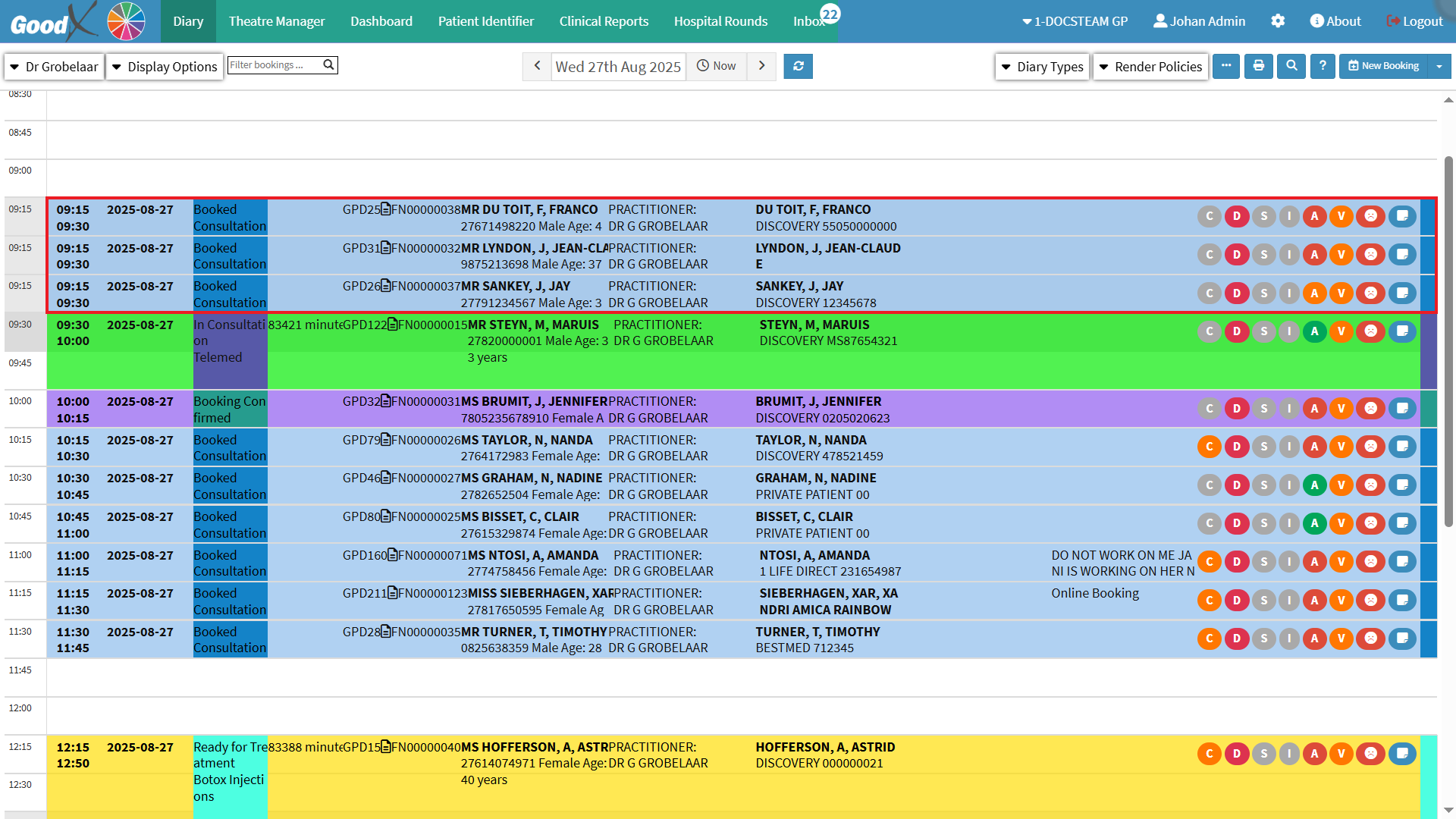This screenshot has width=1456, height=819.
Task: Switch to the Theatre Manager tab
Action: tap(277, 21)
